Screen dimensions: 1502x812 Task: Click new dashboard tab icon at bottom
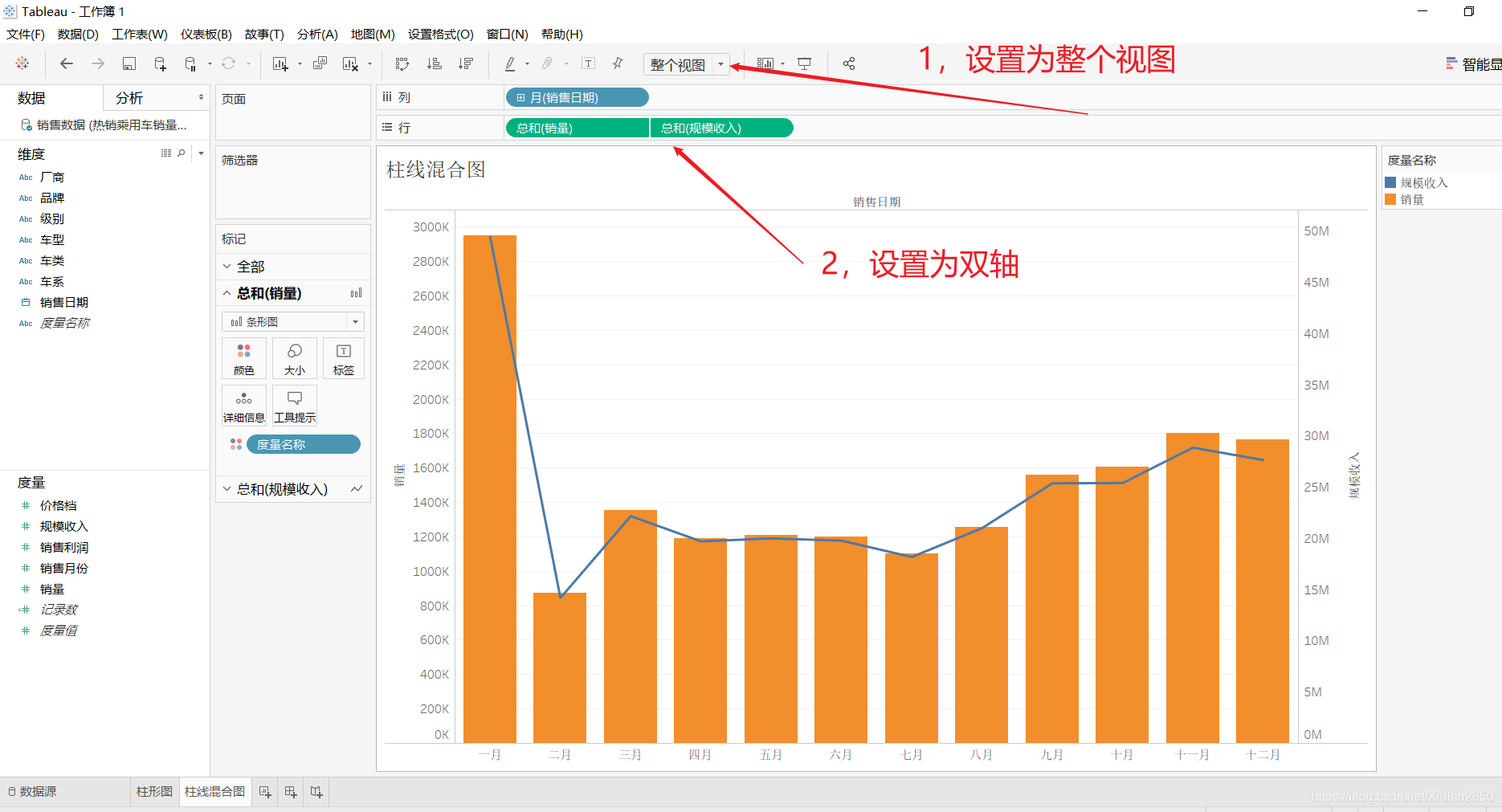click(291, 792)
